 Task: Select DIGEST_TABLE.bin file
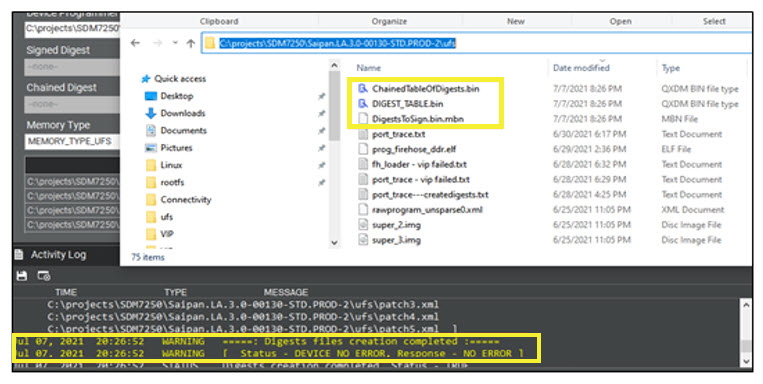pyautogui.click(x=407, y=104)
